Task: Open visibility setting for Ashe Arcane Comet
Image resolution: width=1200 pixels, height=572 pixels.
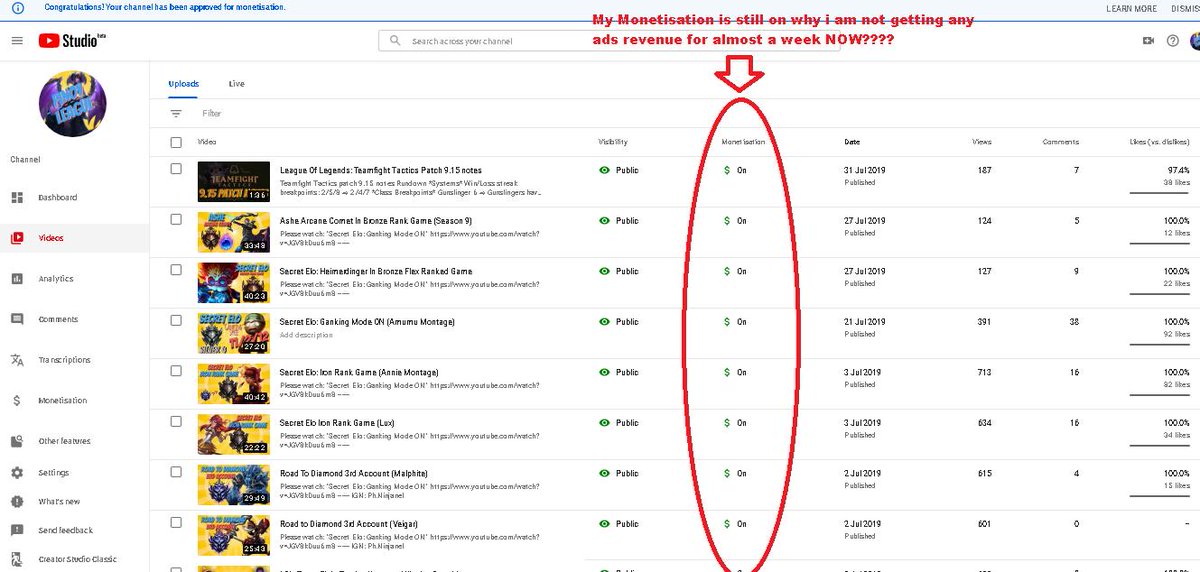Action: point(619,221)
